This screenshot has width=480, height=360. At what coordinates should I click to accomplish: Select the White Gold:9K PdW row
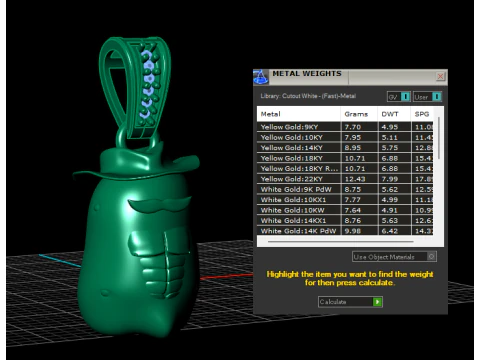[345, 189]
